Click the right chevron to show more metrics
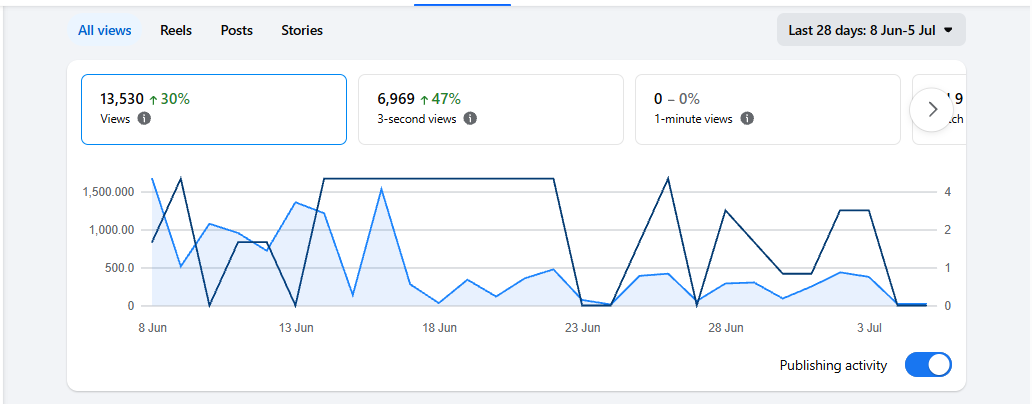This screenshot has width=1032, height=404. tap(932, 109)
